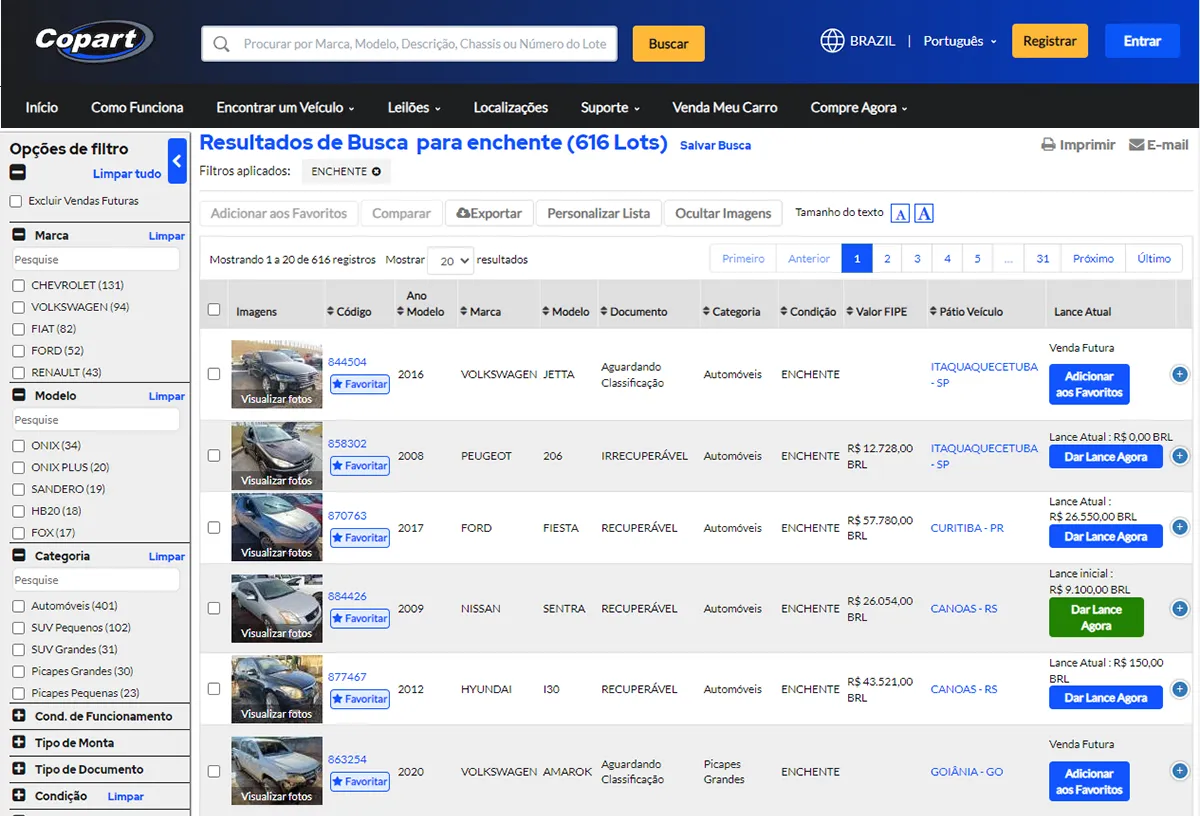Click the Copart logo
Screen dimensions: 1200x816
tap(94, 41)
